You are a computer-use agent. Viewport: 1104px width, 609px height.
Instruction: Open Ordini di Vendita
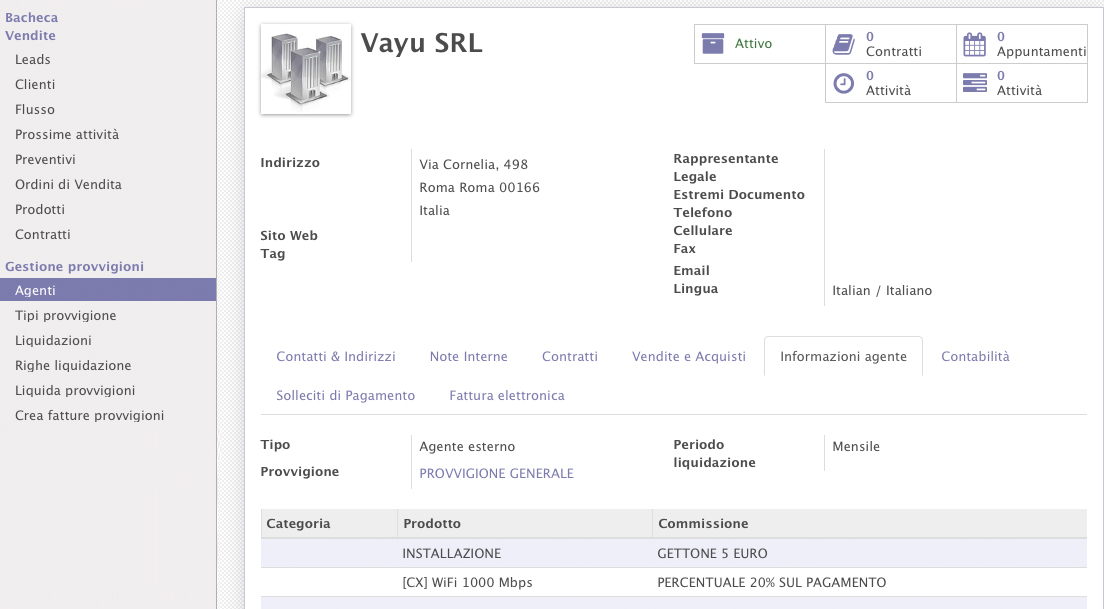pos(68,184)
